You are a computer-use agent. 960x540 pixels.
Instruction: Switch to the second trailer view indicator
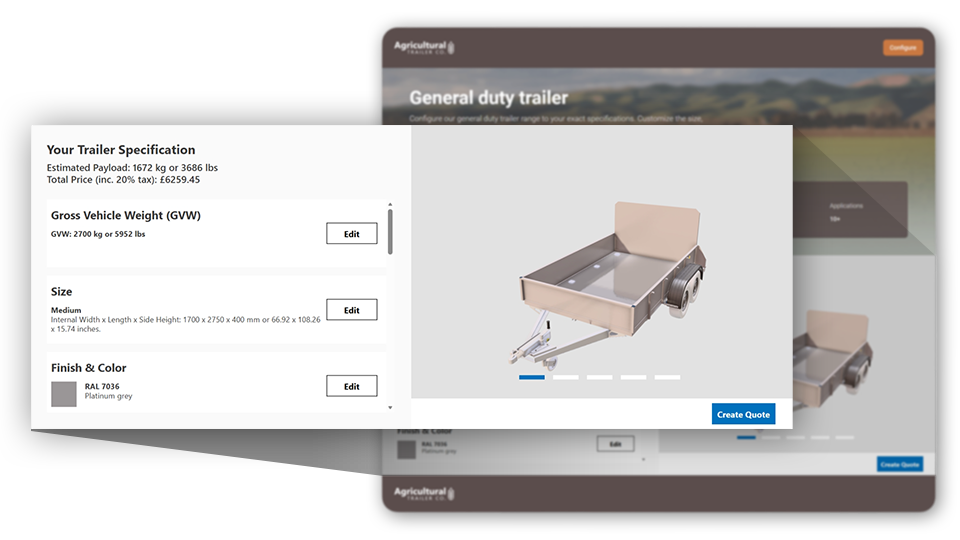pyautogui.click(x=566, y=377)
